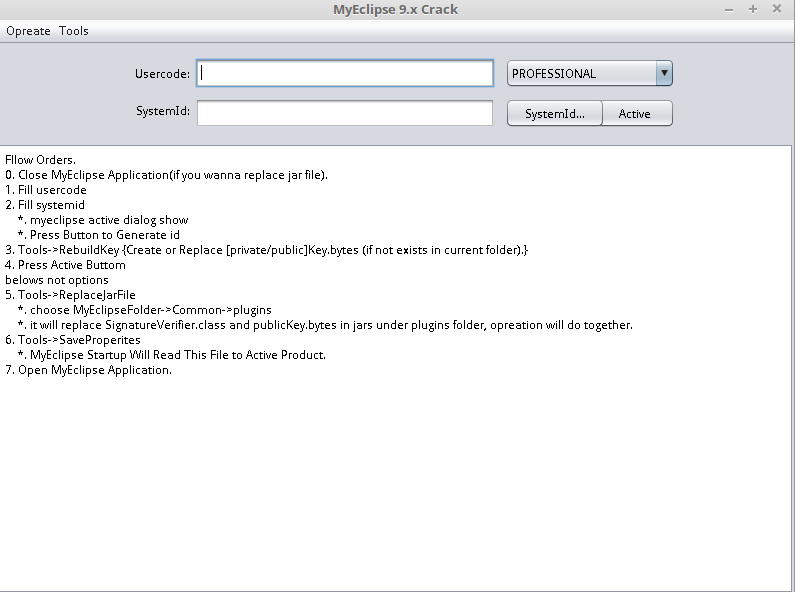This screenshot has width=795, height=592.
Task: Click the 'it will replace SignatureVerifier.class' line
Action: click(326, 325)
